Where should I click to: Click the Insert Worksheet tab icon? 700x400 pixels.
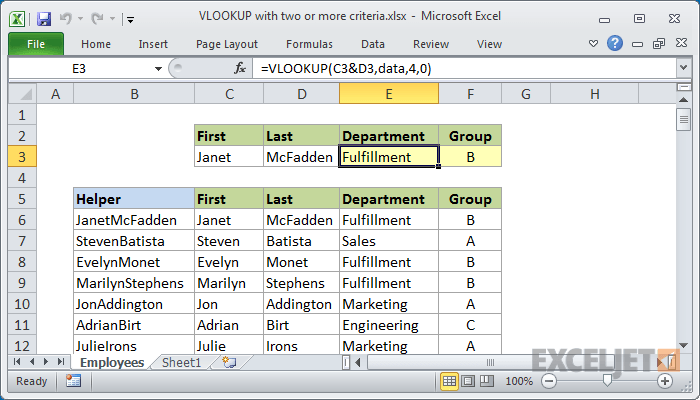click(229, 362)
